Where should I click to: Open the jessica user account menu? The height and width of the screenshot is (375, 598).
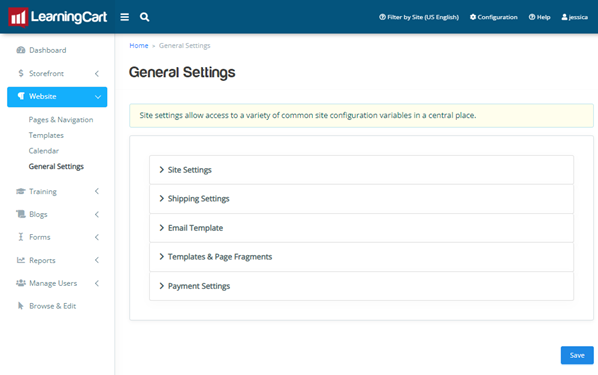pyautogui.click(x=574, y=17)
